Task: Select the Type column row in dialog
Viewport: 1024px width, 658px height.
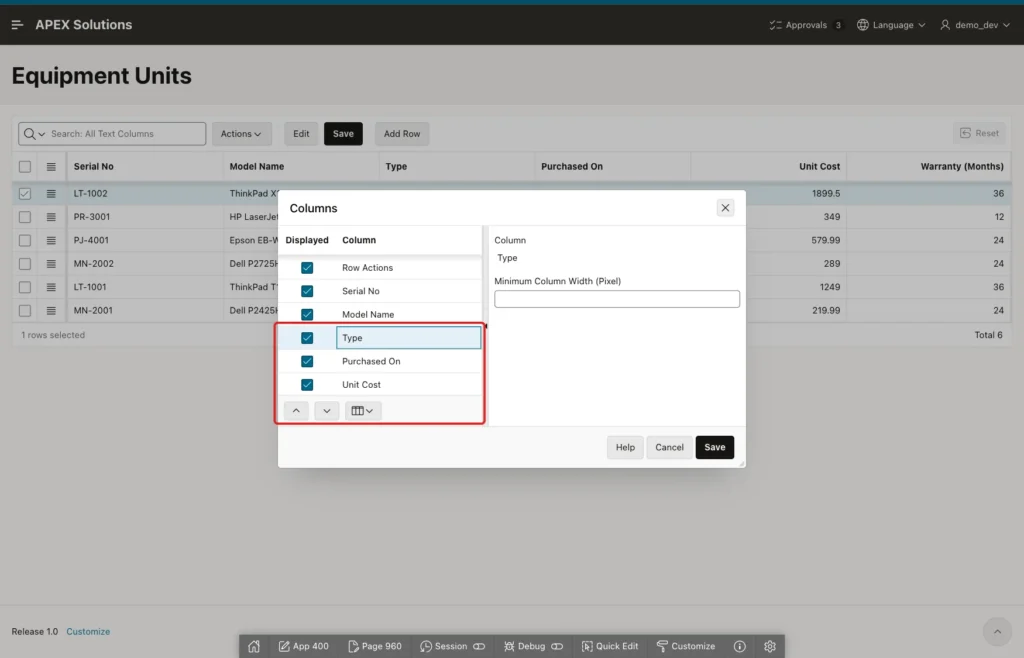Action: pyautogui.click(x=408, y=338)
